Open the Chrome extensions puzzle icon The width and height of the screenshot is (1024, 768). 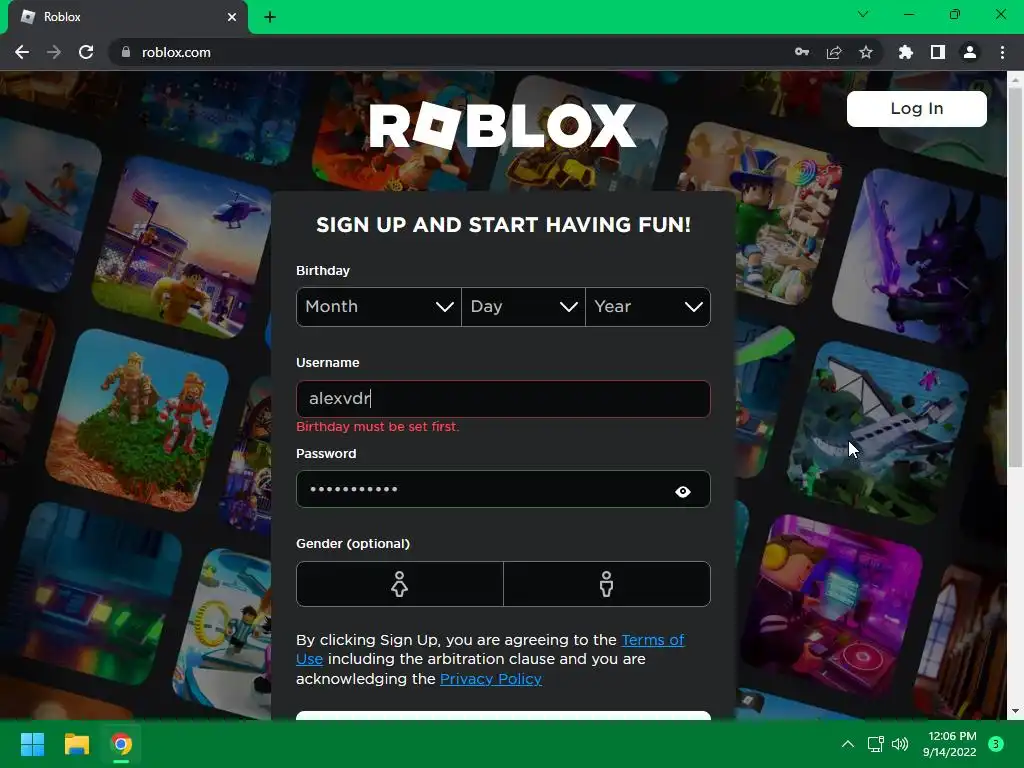pyautogui.click(x=906, y=52)
